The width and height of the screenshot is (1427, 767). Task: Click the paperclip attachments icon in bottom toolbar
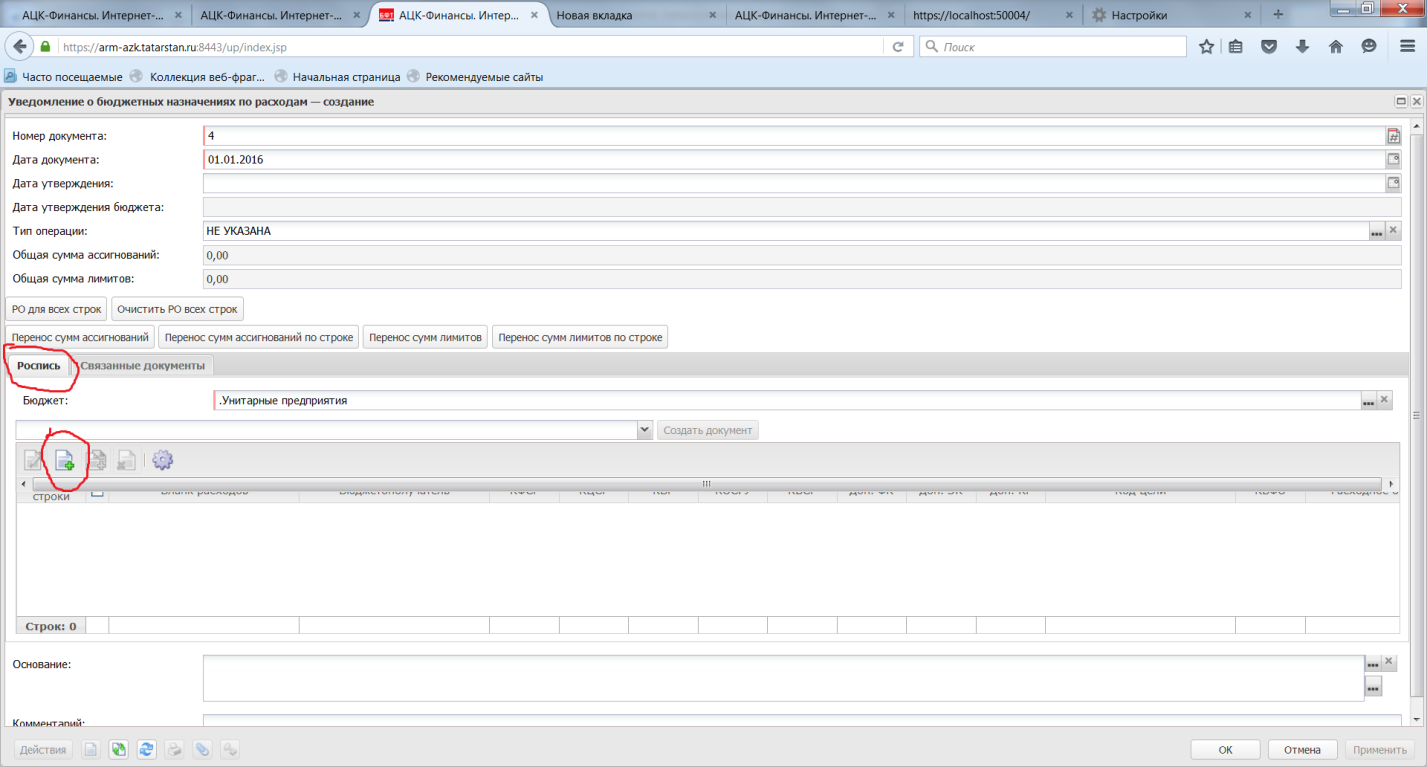(x=202, y=749)
